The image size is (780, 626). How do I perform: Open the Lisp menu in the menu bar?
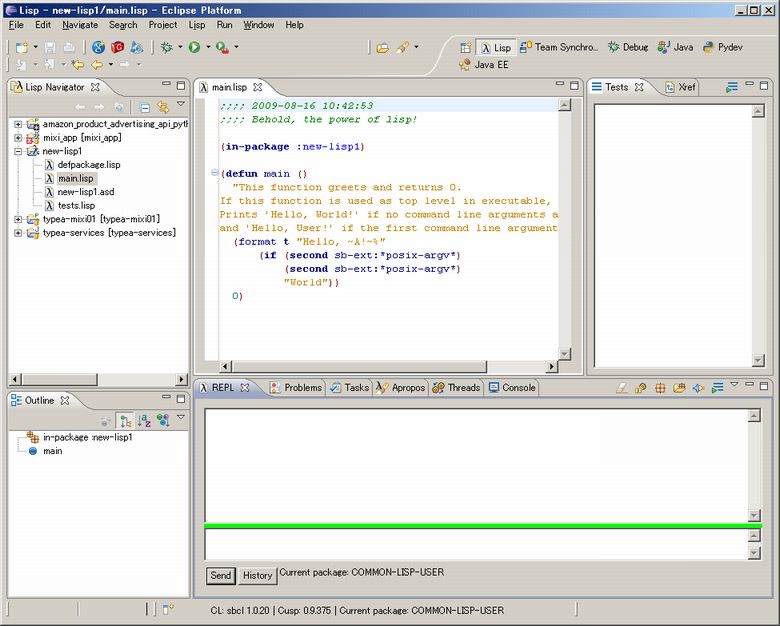pos(197,24)
